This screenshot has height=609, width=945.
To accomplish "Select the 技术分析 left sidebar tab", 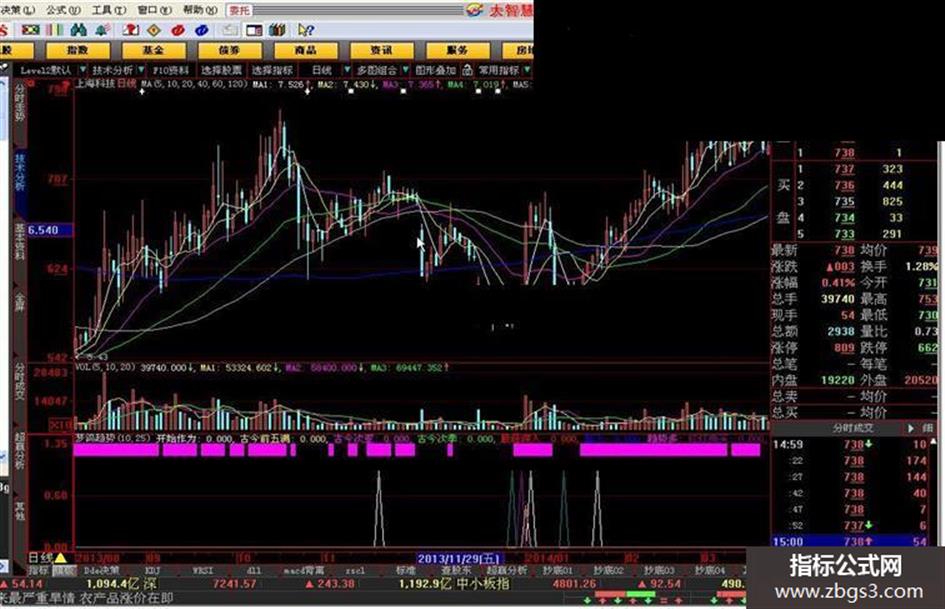I will (x=20, y=173).
